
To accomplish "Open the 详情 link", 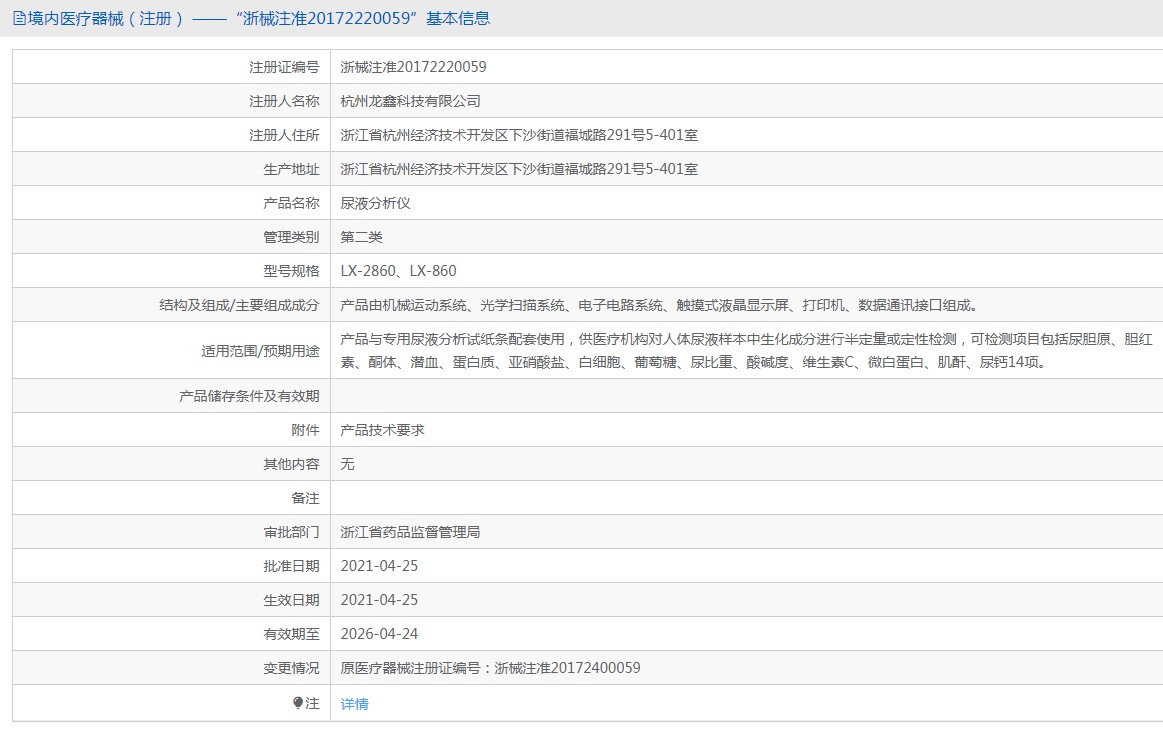I will [x=354, y=704].
